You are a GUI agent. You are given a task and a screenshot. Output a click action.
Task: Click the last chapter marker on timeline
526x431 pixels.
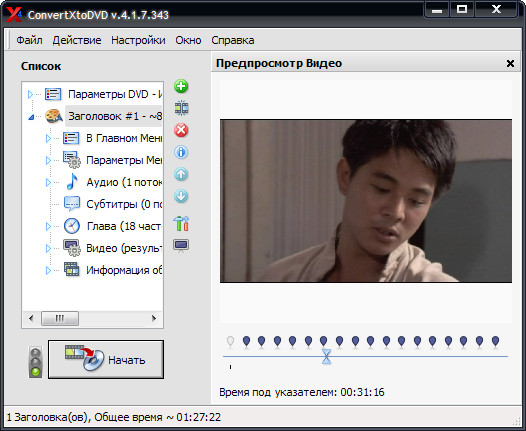tap(495, 342)
